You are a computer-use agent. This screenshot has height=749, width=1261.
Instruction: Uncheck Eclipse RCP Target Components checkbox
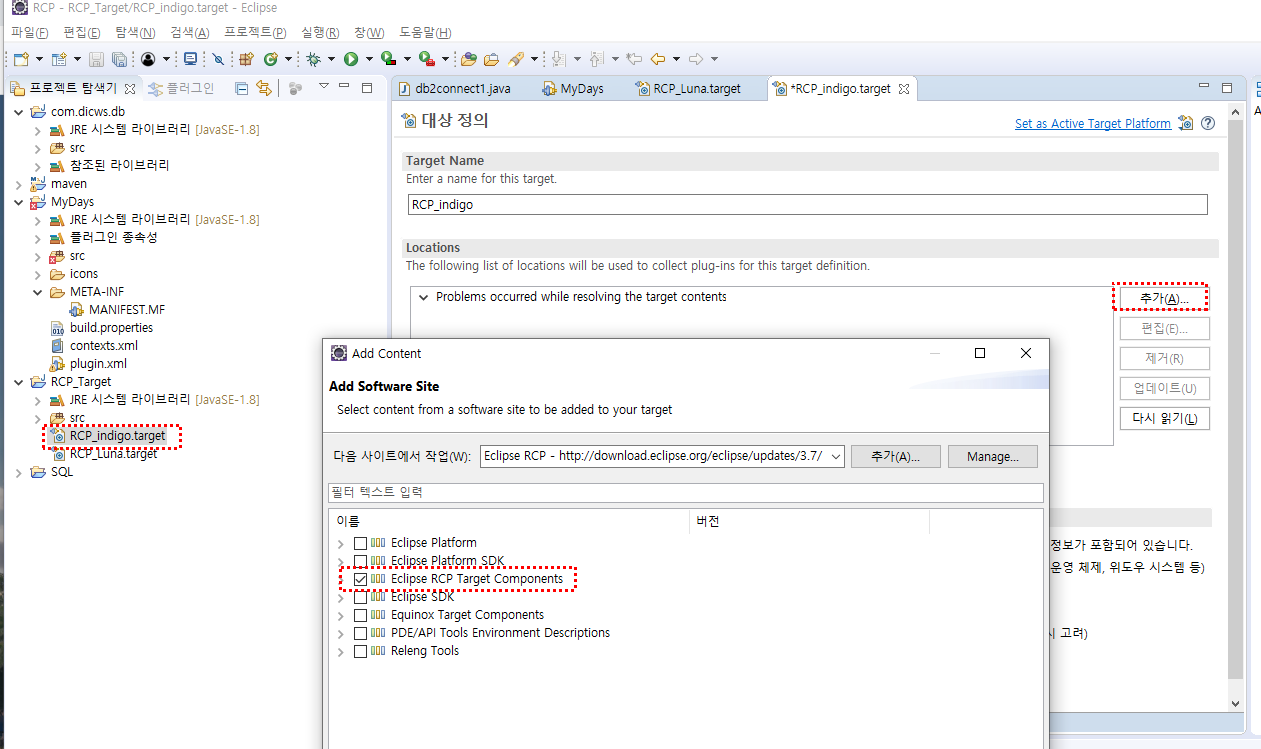[360, 579]
